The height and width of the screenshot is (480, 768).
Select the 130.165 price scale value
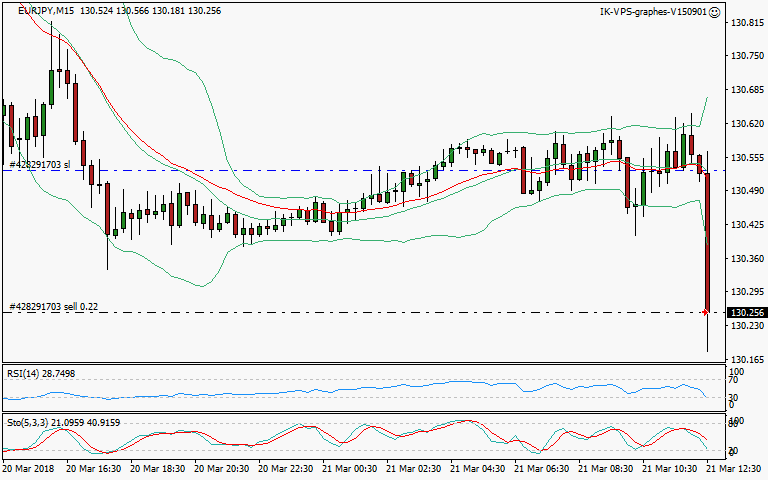747,359
